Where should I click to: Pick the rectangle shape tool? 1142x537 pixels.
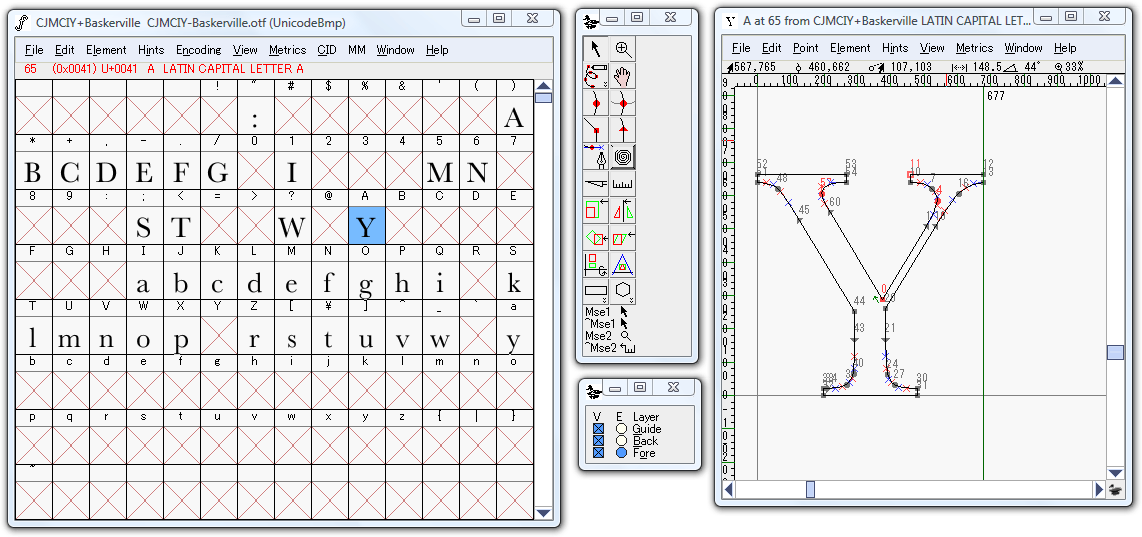[x=596, y=292]
